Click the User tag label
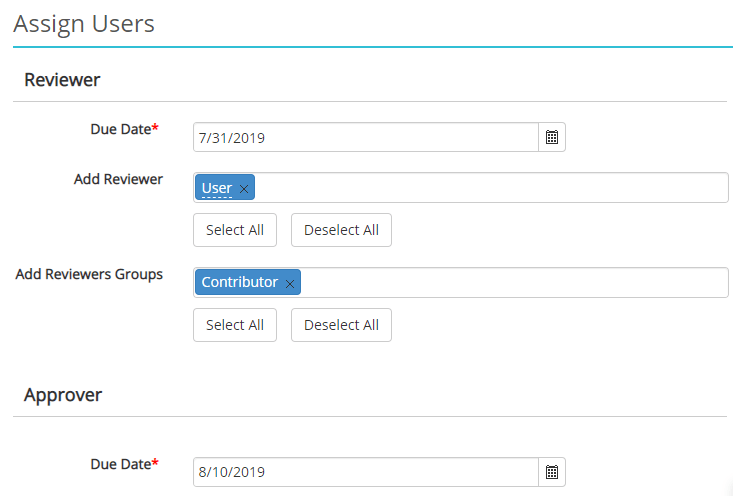Viewport: 733px width, 496px height. [217, 188]
